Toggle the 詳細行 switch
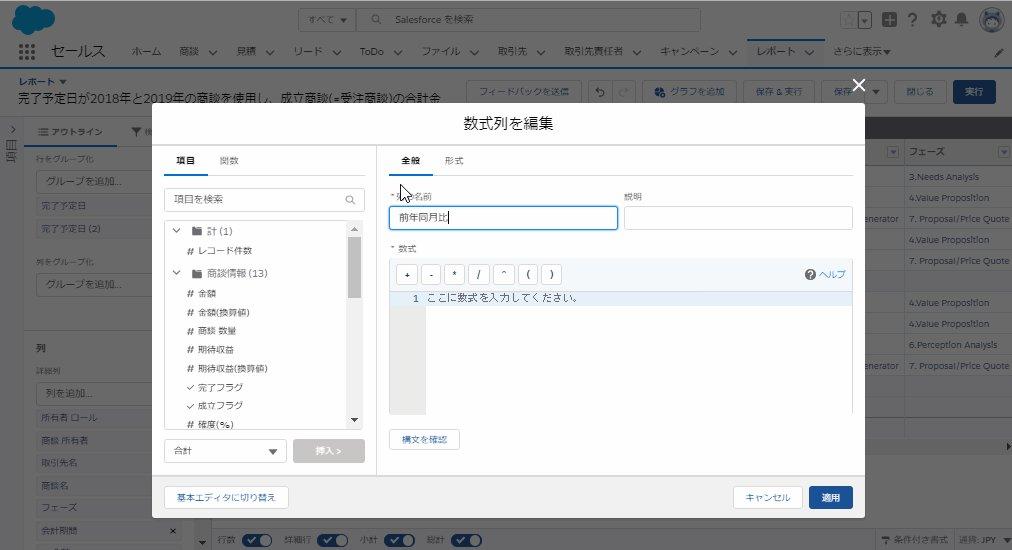Screen dimensions: 1012x550 pos(332,540)
